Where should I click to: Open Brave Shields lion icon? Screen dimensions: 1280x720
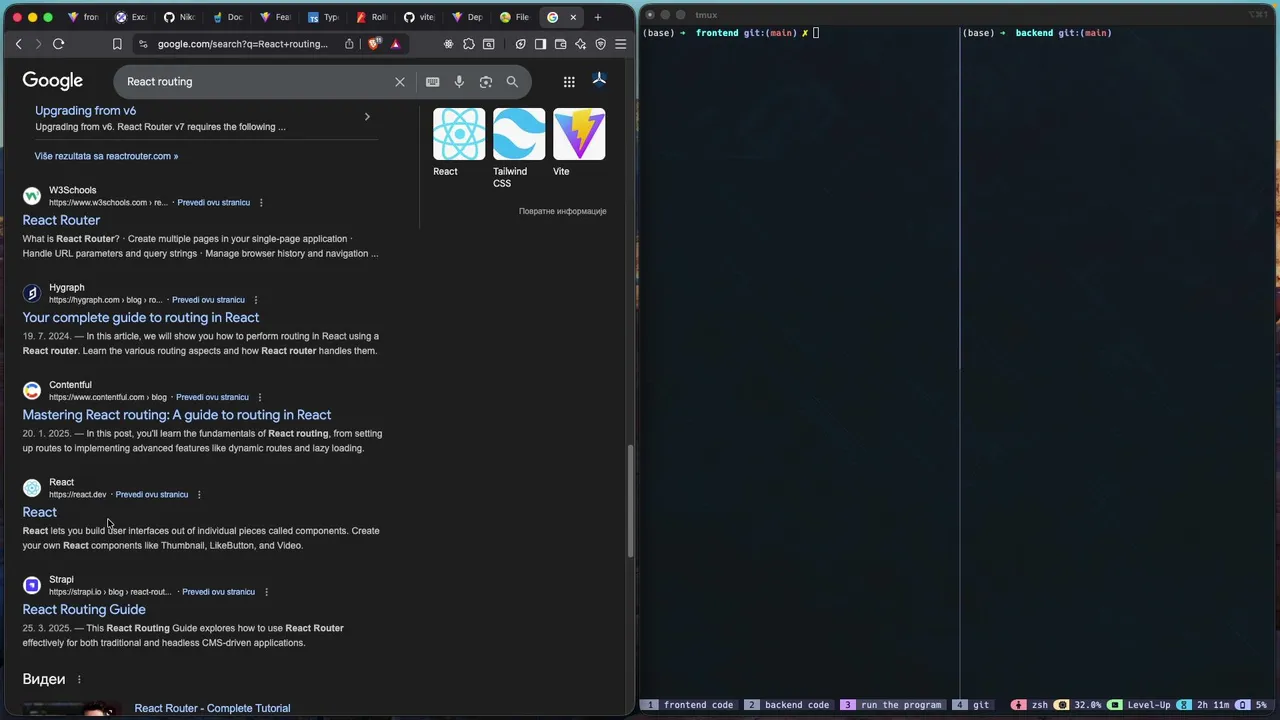click(x=375, y=44)
